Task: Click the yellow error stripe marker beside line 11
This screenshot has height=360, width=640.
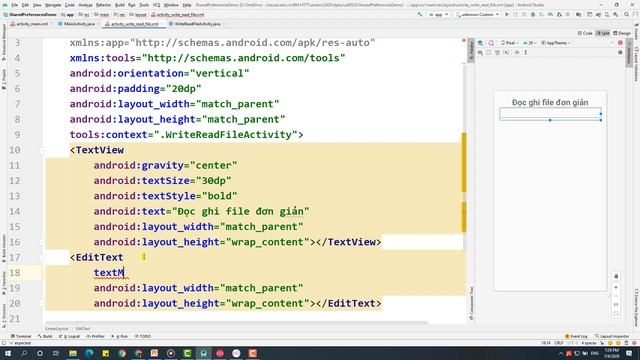Action: 464,162
